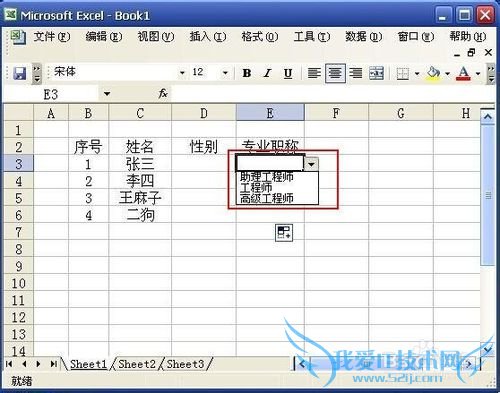Click horizontal scrollbar left arrow

coord(302,364)
